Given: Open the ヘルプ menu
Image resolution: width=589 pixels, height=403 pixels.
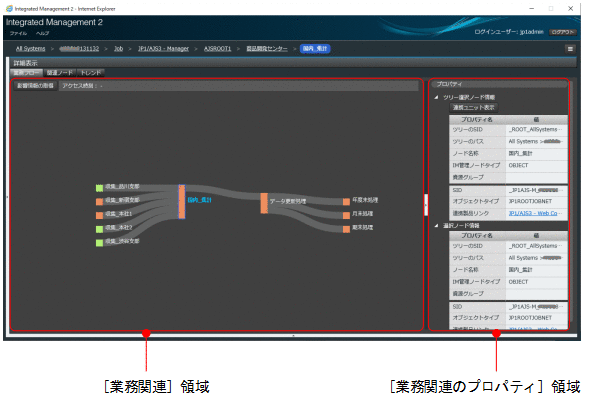Looking at the screenshot, I should tap(42, 33).
